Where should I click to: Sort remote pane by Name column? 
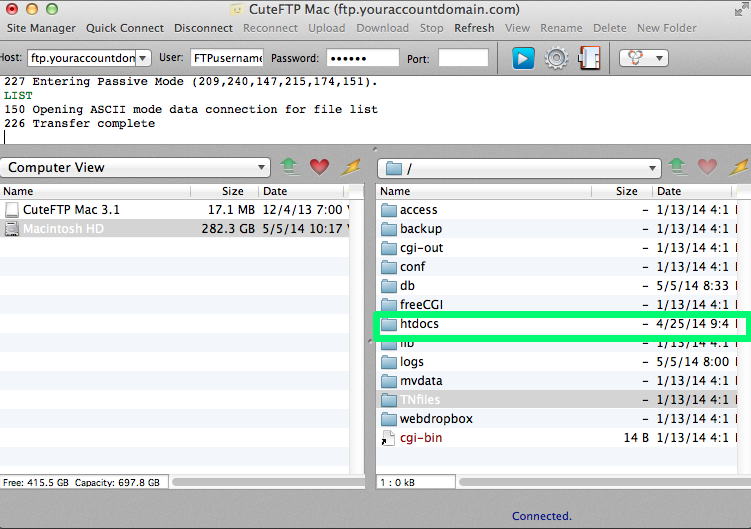tap(484, 191)
